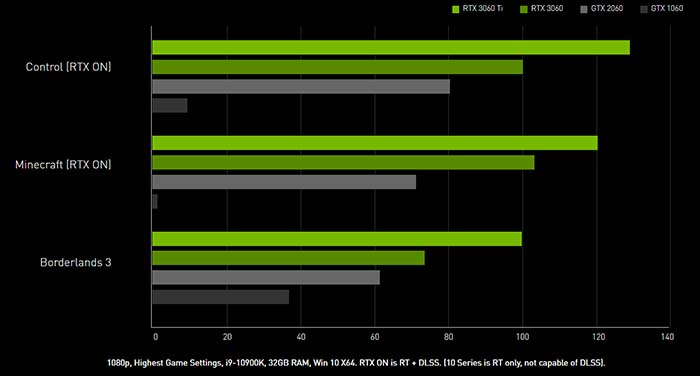Click the GTX 2060 bar for Minecraft
The height and width of the screenshot is (376, 700).
coord(284,182)
